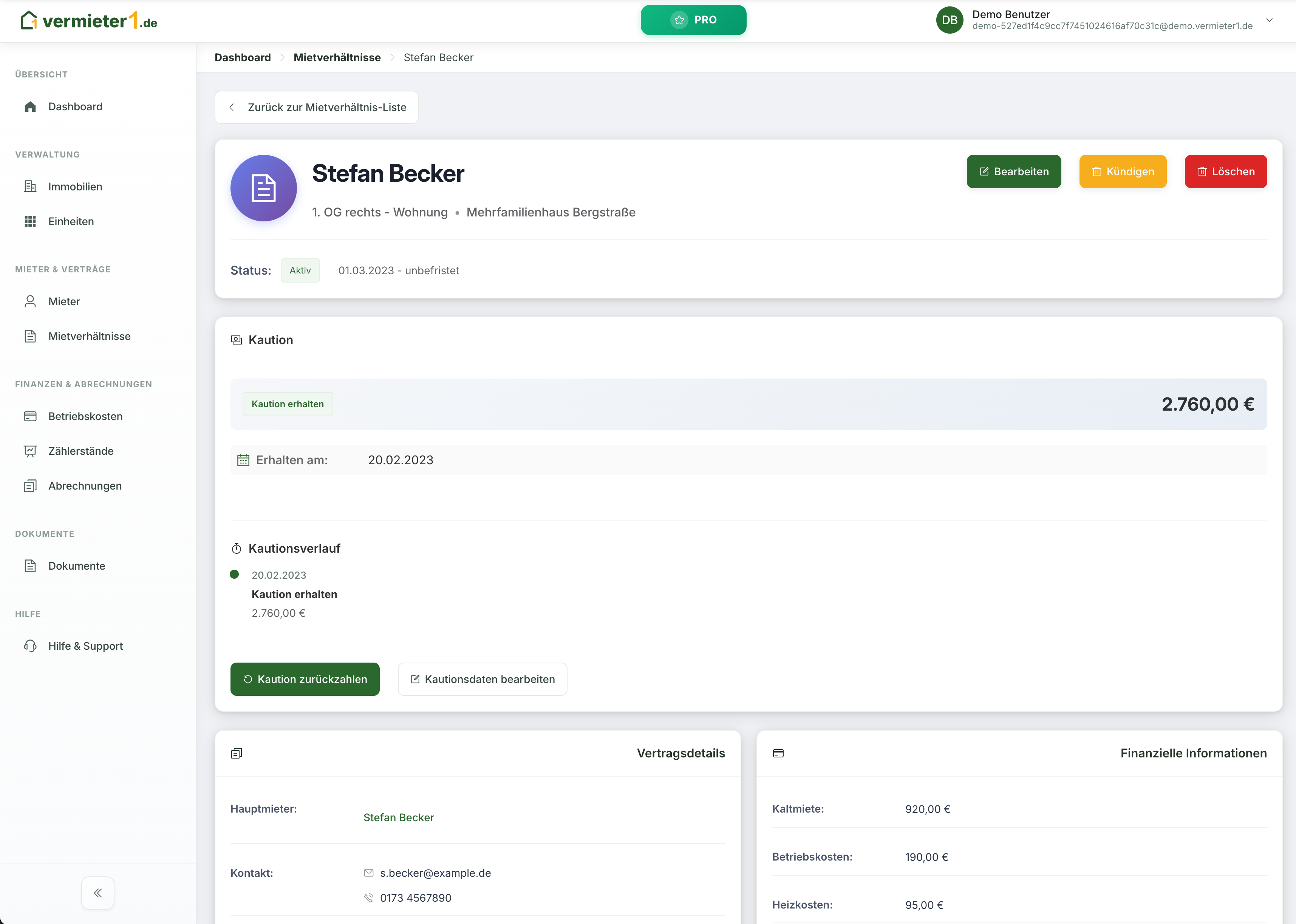Screen dimensions: 1296x924
Task: Select the Mieter person icon
Action: [x=30, y=301]
